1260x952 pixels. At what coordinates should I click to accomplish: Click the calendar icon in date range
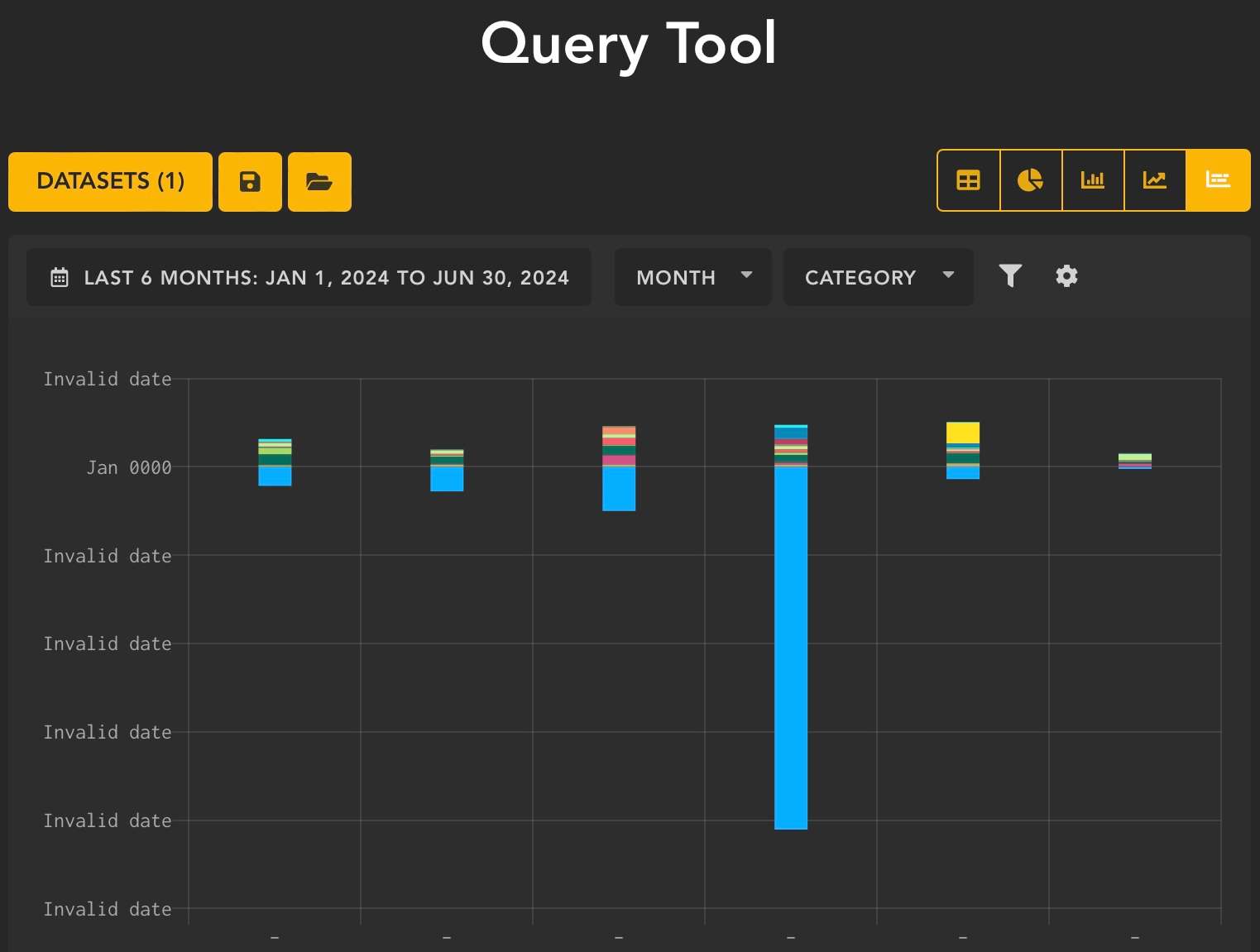coord(60,277)
